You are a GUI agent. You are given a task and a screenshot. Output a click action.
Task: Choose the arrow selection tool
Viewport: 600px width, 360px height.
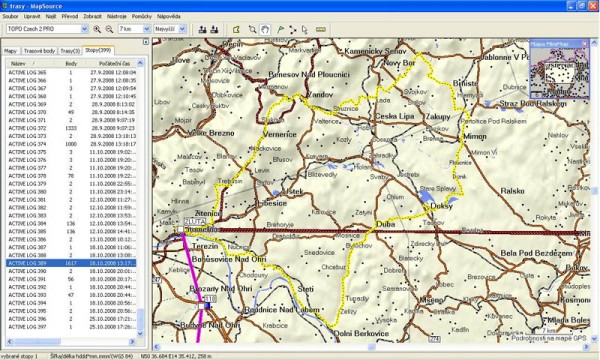pyautogui.click(x=305, y=29)
